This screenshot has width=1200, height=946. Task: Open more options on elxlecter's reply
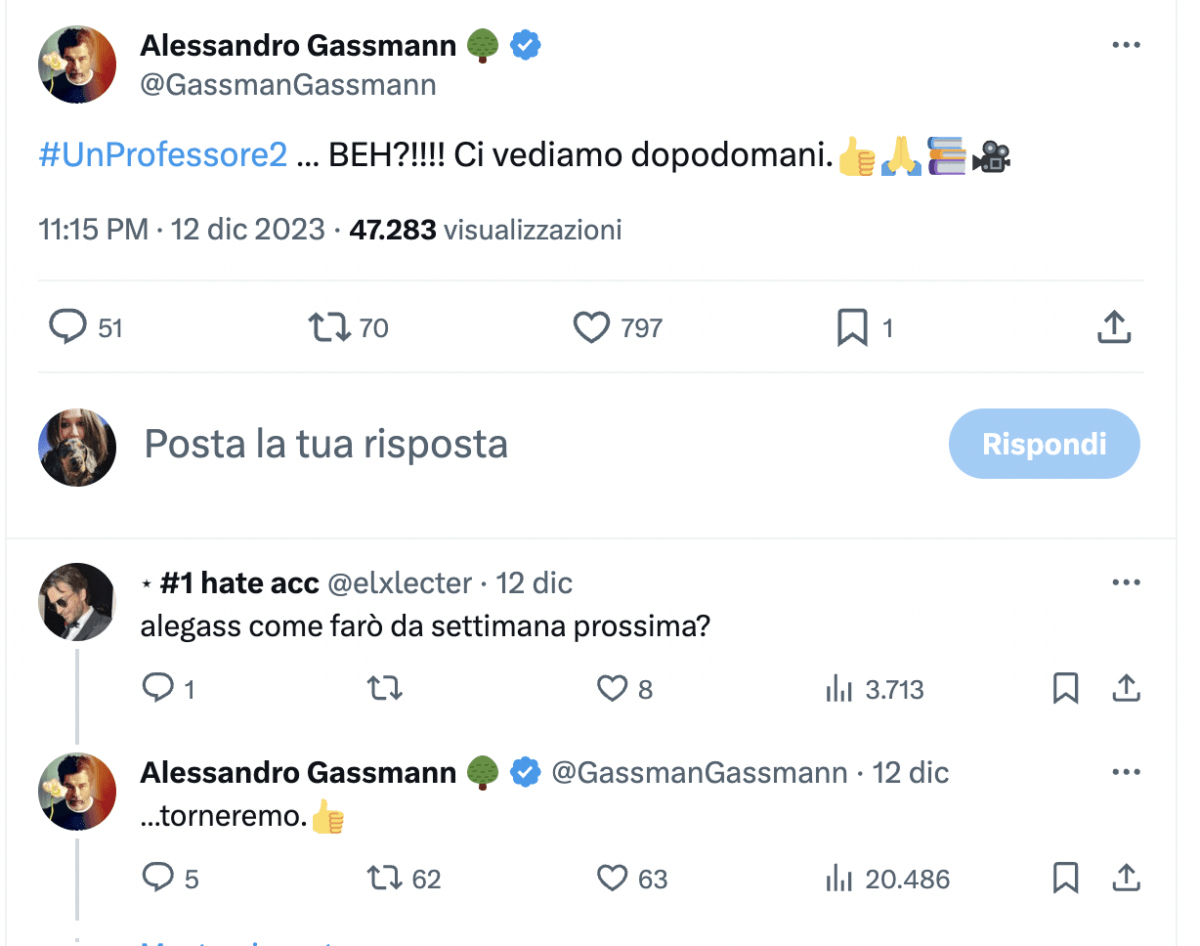pos(1127,581)
